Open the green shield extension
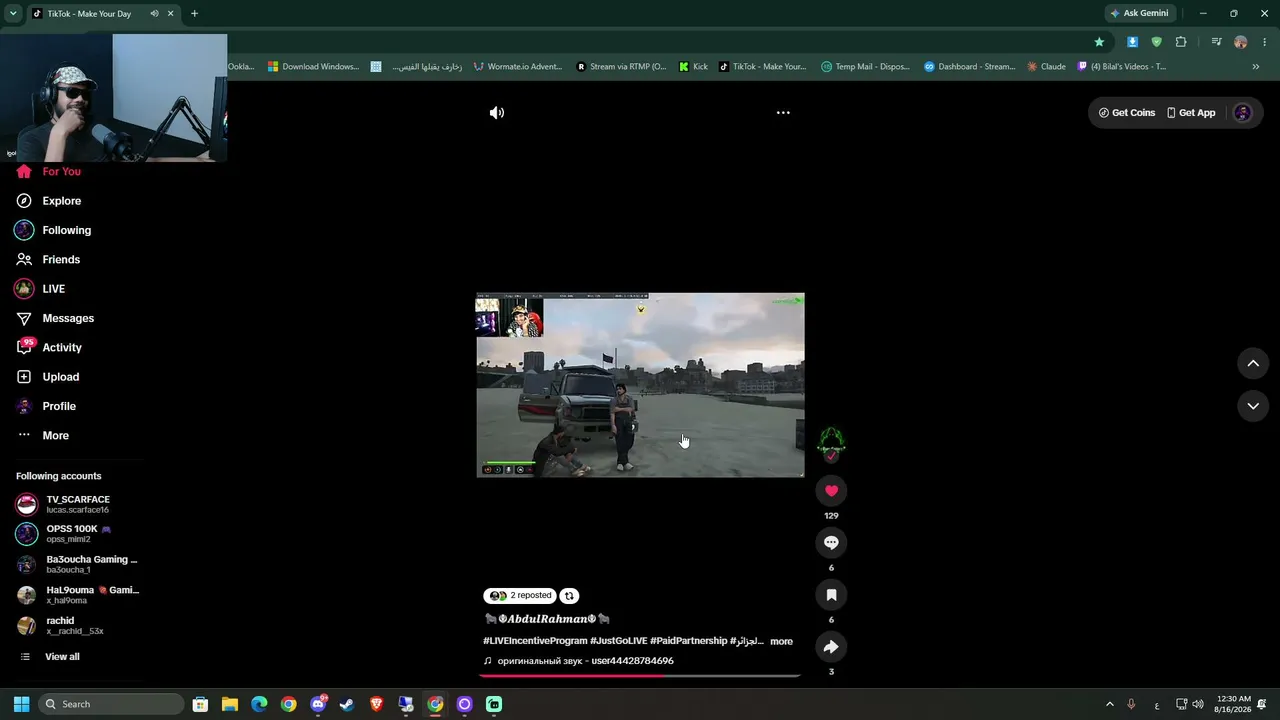1280x720 pixels. [1157, 42]
